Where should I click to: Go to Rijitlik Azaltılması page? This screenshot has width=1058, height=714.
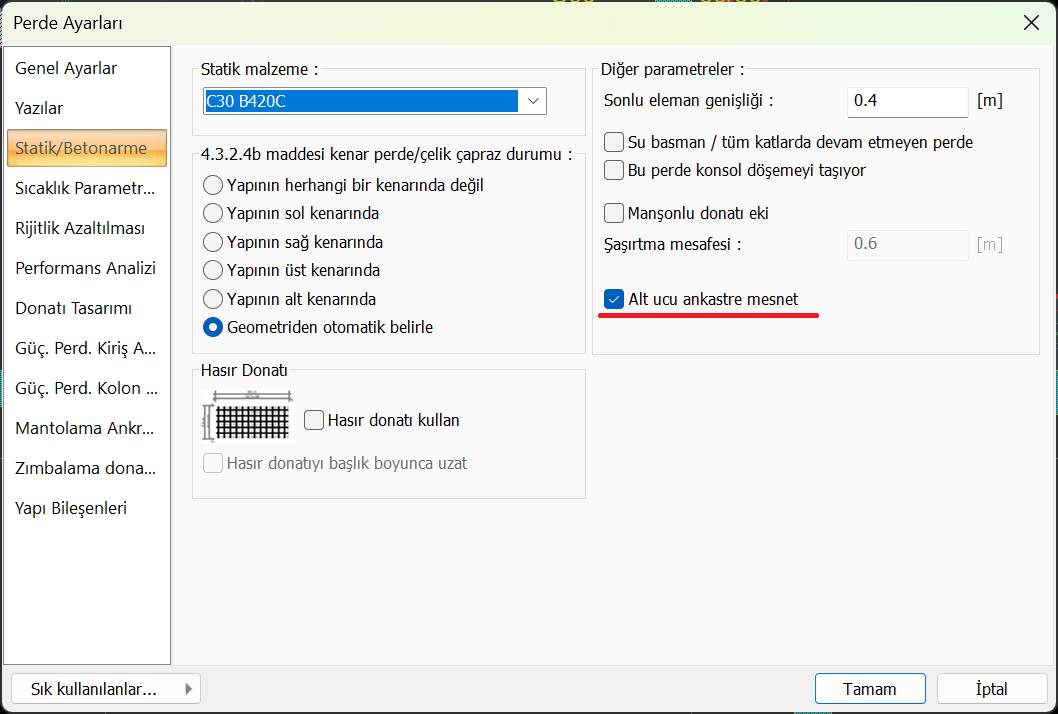[x=80, y=228]
